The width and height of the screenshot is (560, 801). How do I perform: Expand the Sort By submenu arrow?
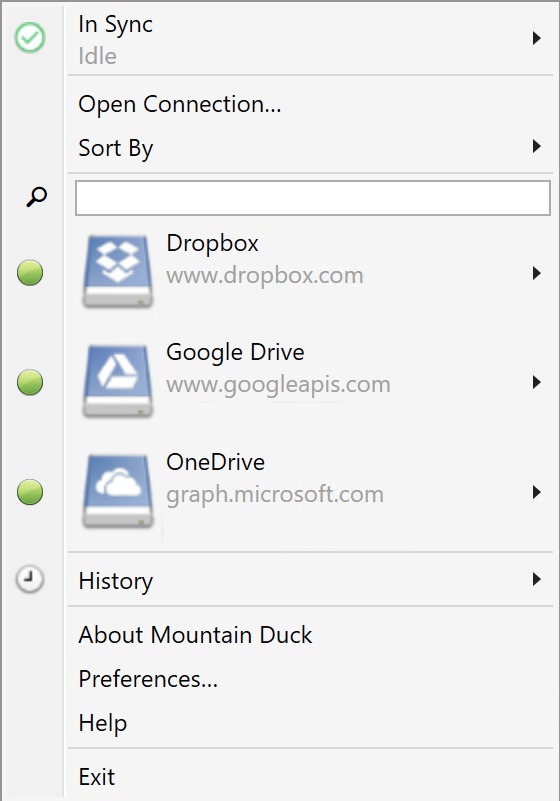pos(536,147)
